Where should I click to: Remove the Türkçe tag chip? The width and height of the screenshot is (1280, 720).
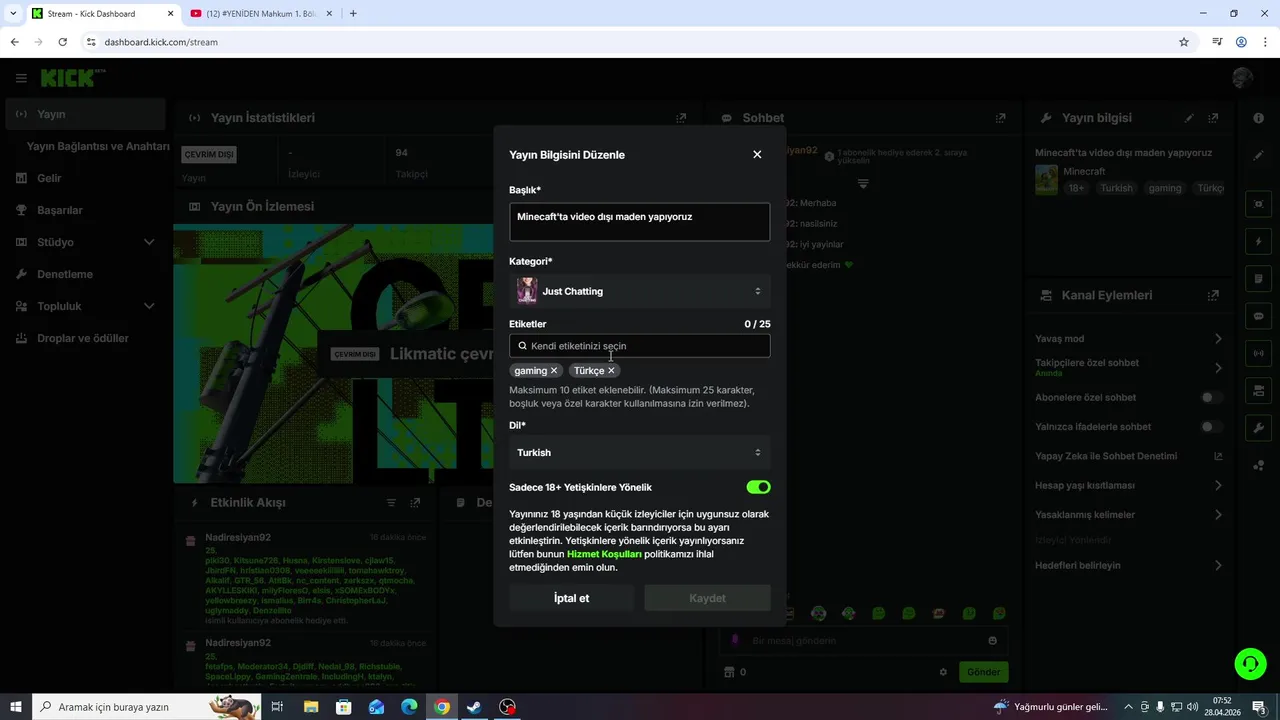coord(611,371)
